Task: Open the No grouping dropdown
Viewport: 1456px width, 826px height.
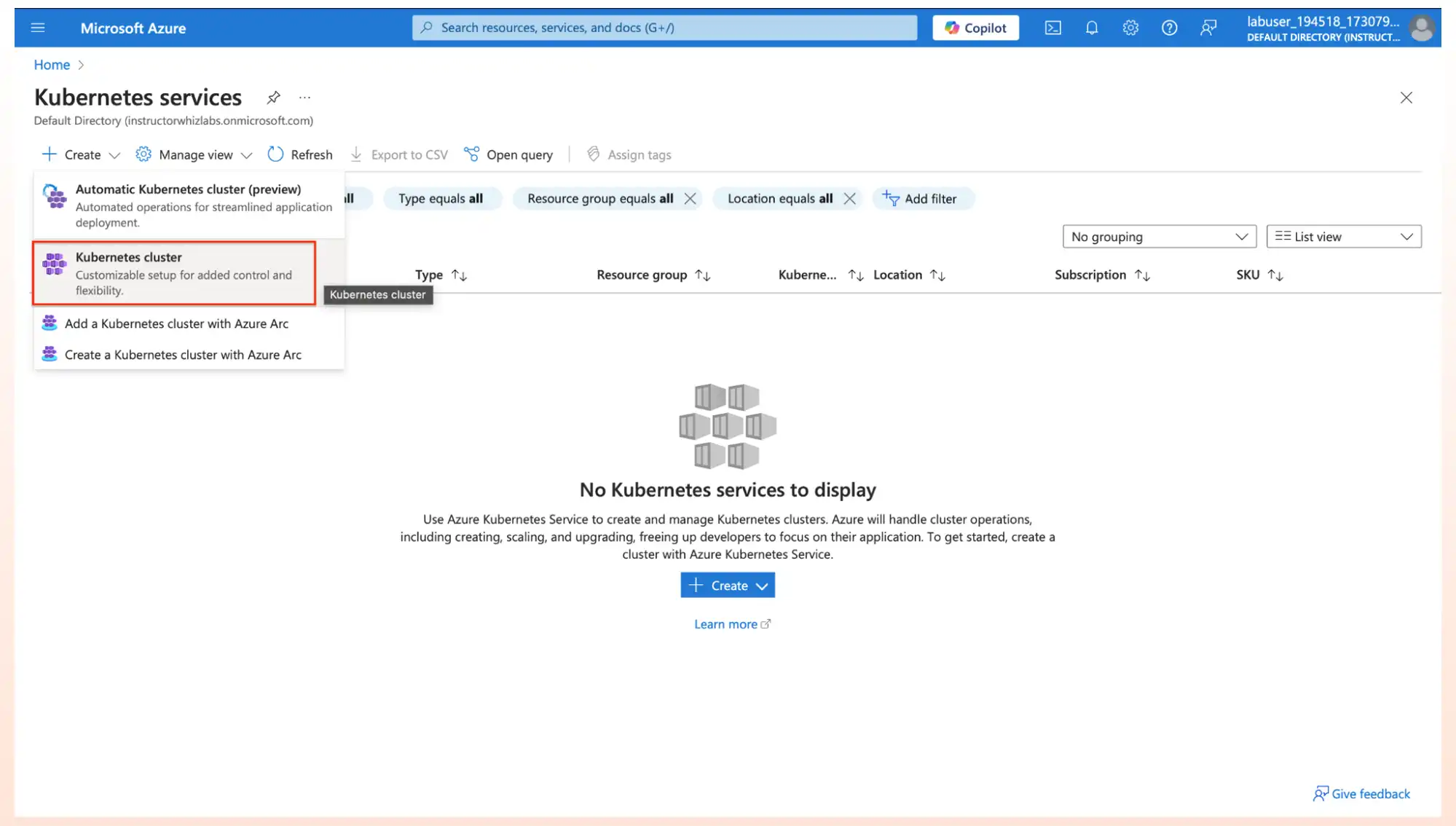Action: pyautogui.click(x=1159, y=237)
